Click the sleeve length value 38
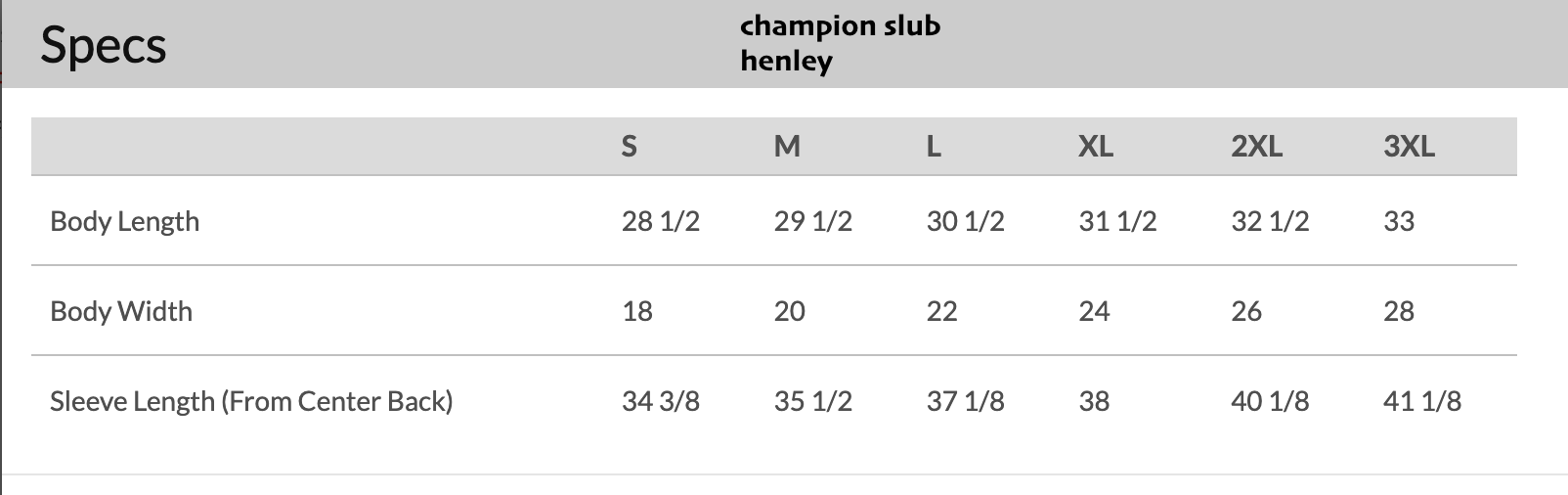The height and width of the screenshot is (495, 1568). [1094, 401]
